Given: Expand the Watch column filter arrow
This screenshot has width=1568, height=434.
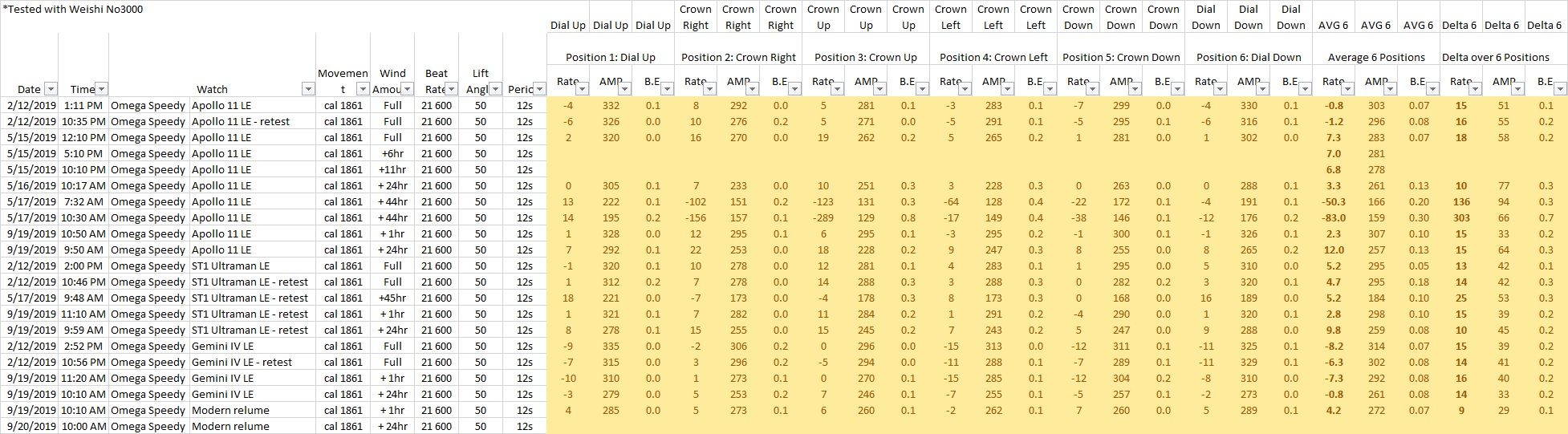Looking at the screenshot, I should click(x=308, y=89).
